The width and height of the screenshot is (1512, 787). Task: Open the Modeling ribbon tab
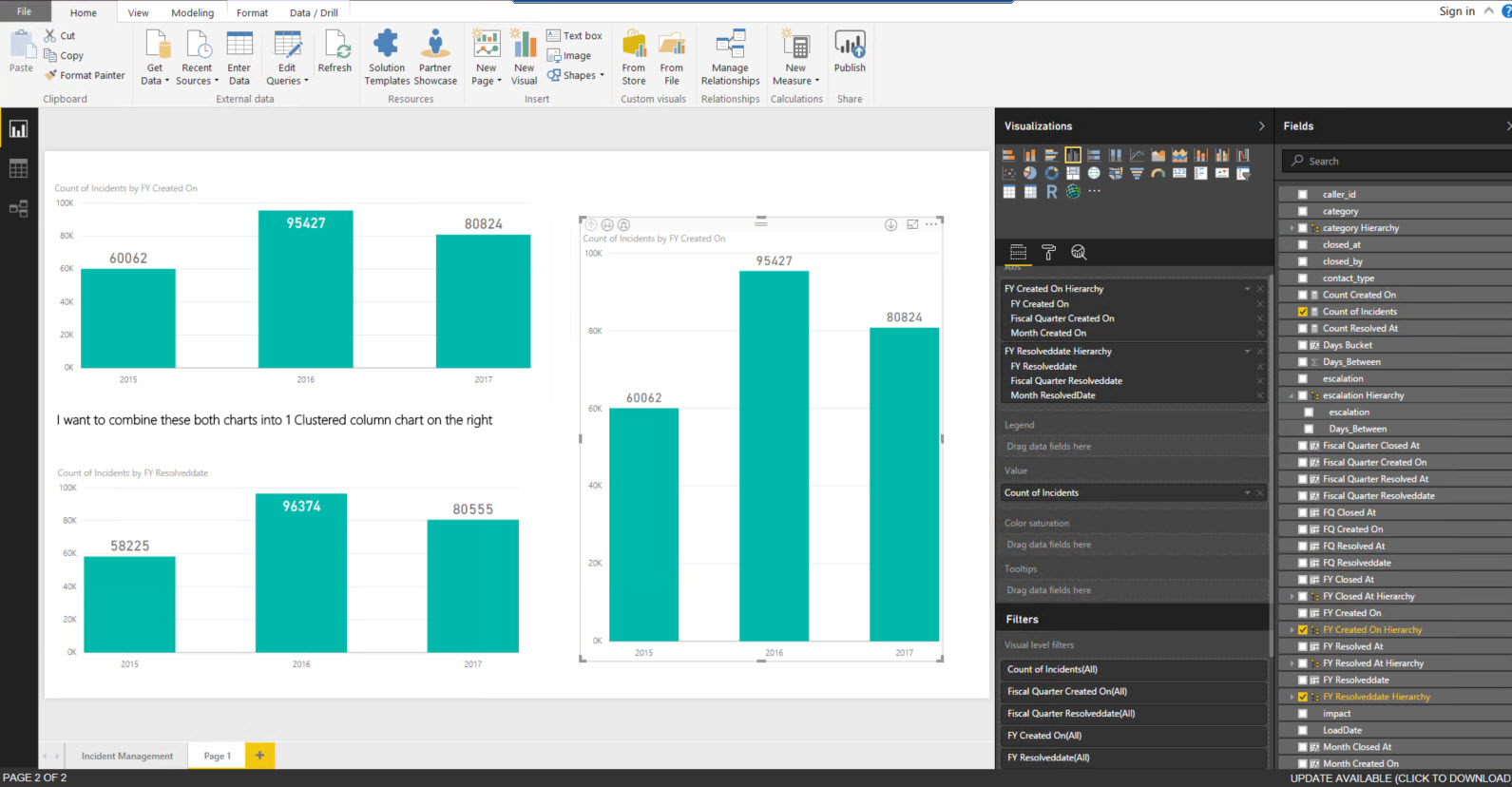(193, 12)
